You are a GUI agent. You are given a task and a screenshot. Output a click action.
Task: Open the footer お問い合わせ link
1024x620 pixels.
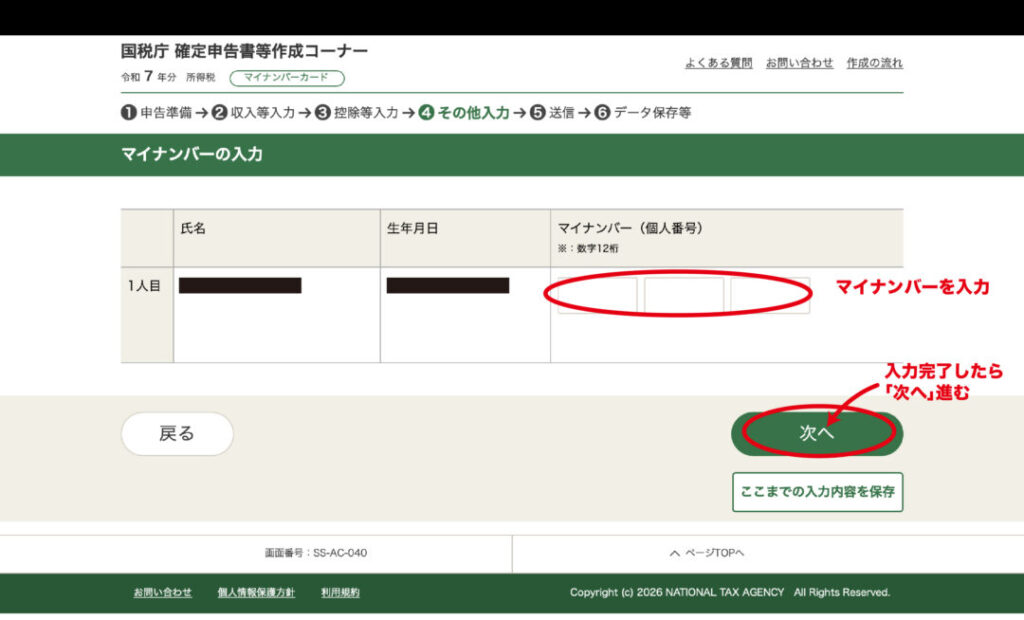tap(163, 593)
